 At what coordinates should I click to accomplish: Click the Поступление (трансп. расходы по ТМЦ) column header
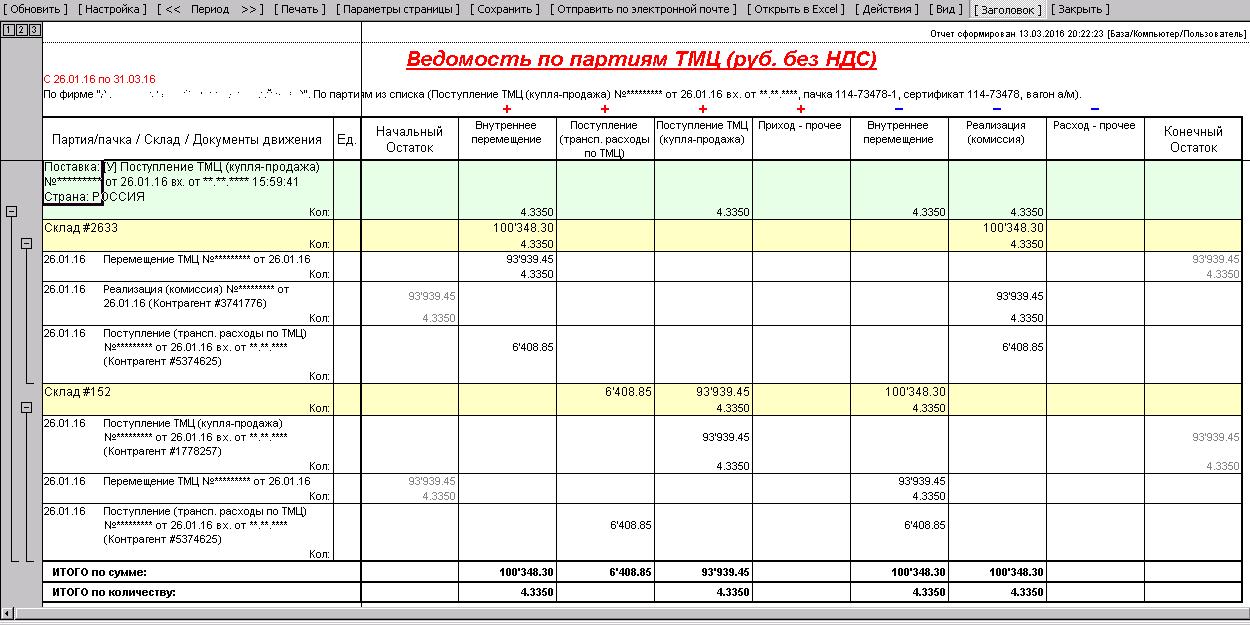(604, 139)
